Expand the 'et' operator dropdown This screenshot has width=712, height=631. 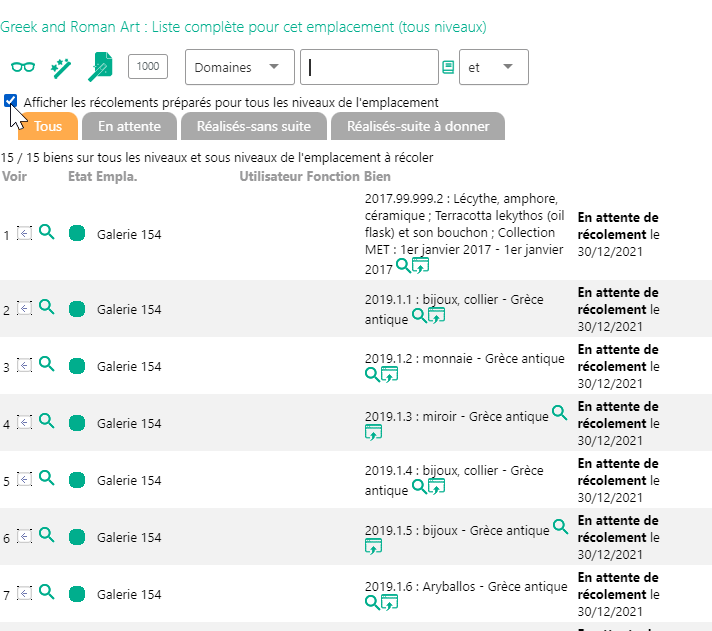493,67
